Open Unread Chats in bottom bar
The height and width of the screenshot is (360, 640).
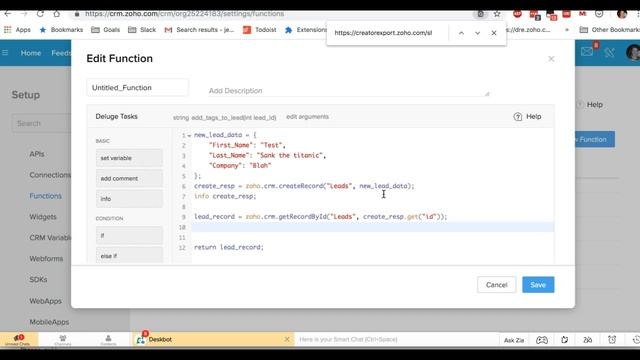pos(18,340)
